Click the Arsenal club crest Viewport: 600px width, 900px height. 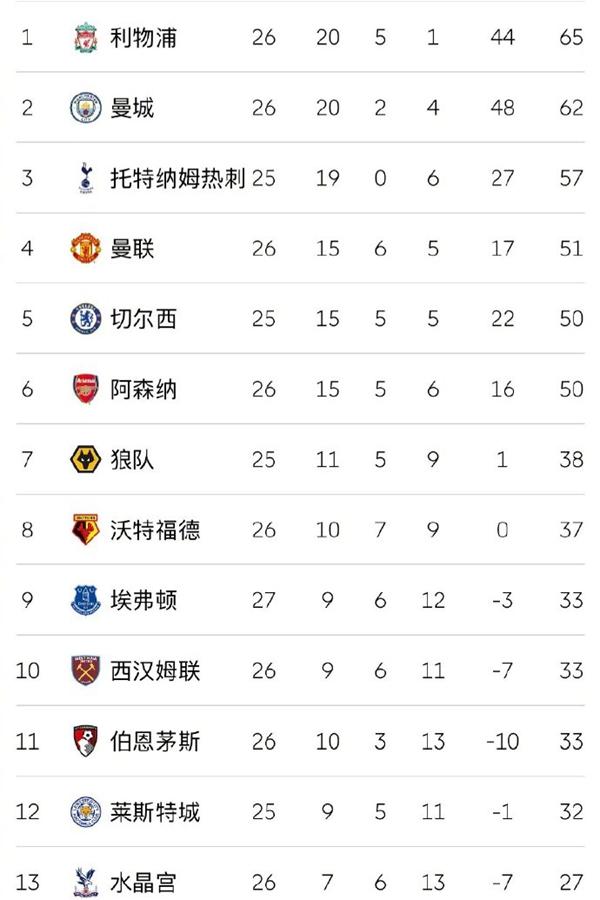86,389
